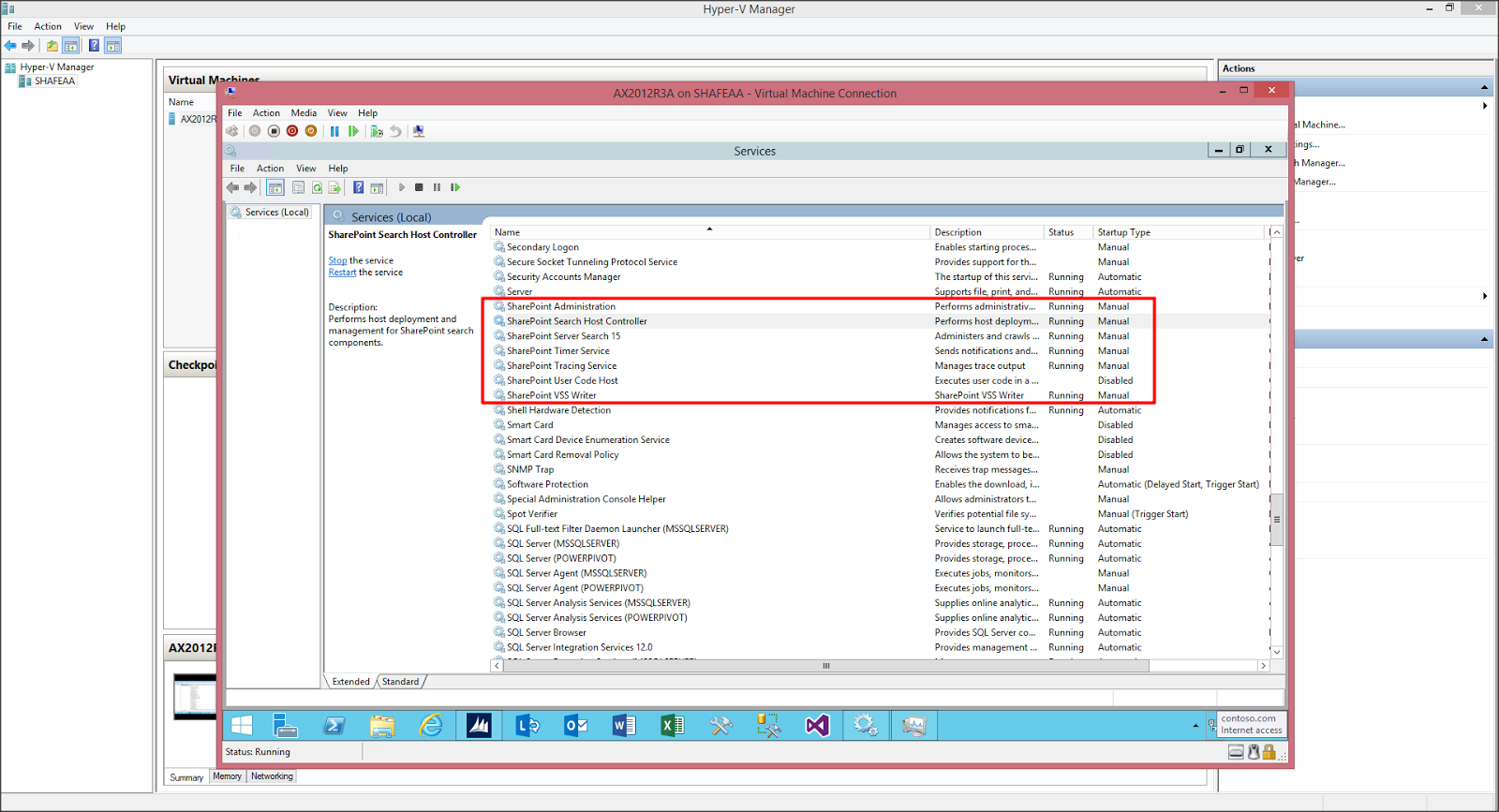Switch to the Standard tab in Services
This screenshot has height=812, width=1499.
point(400,682)
